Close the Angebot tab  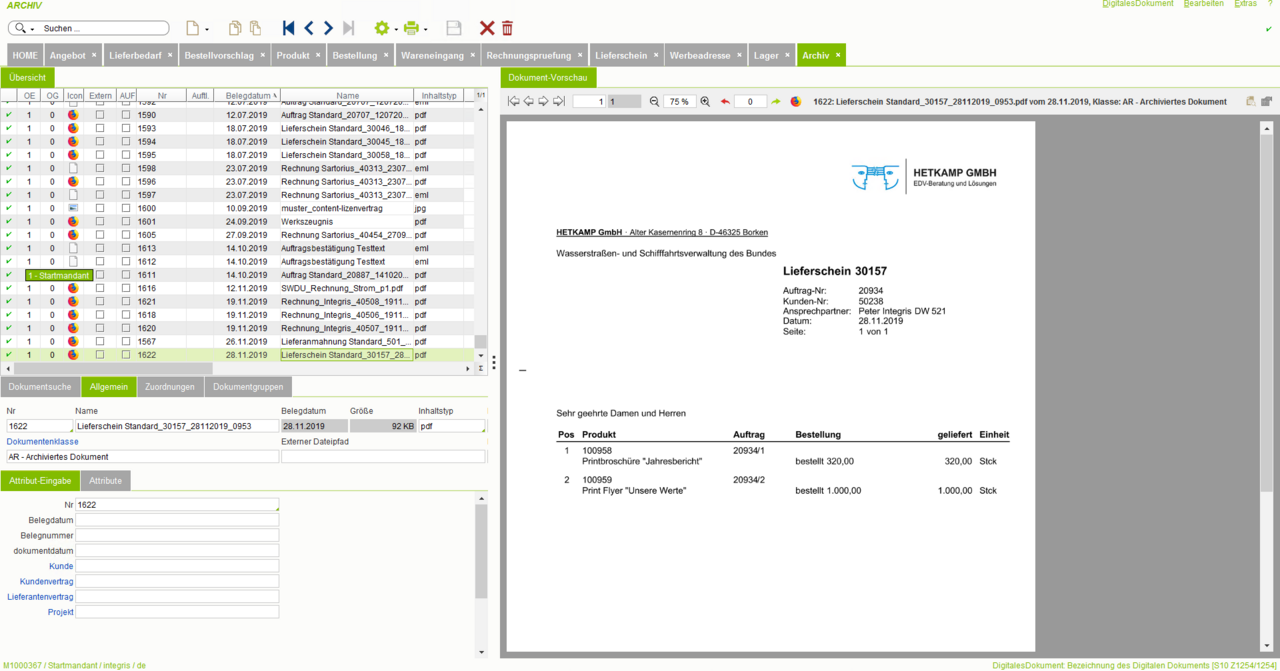coord(94,55)
